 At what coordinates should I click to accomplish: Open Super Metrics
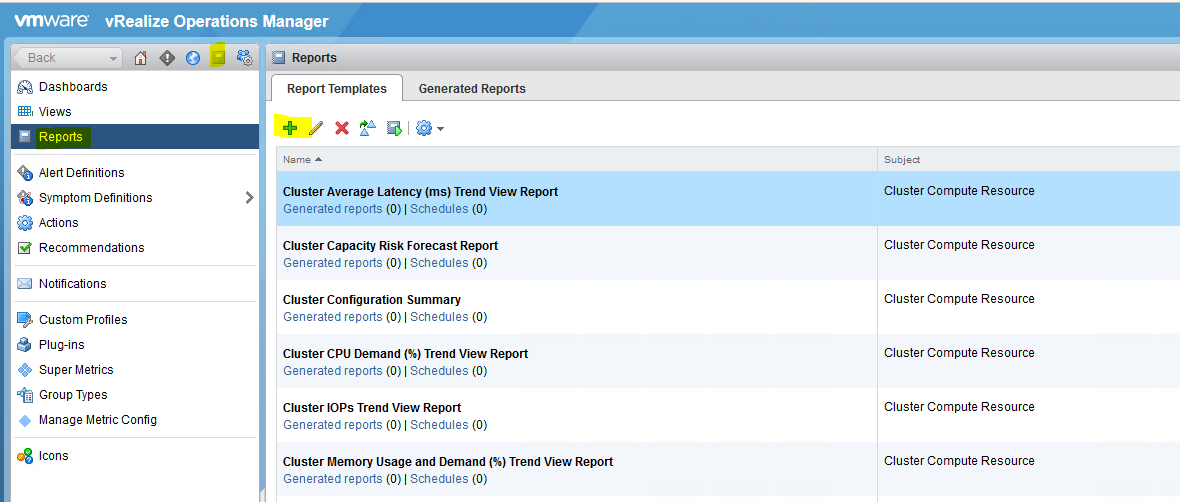tap(76, 370)
